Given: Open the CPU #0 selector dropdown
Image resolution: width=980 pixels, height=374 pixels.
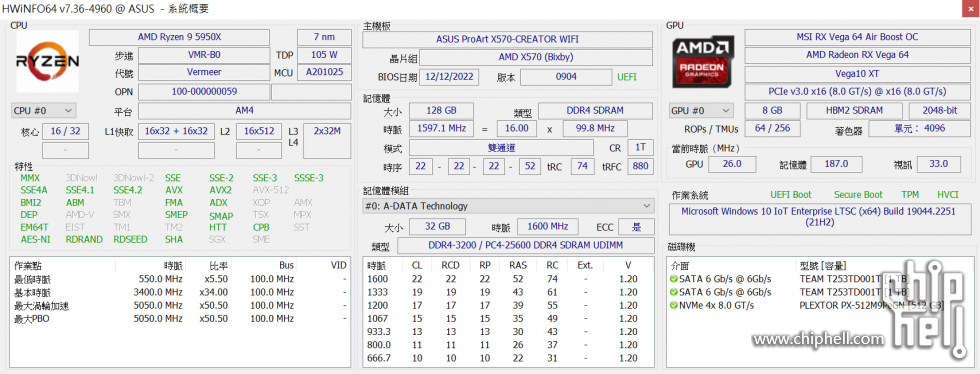Looking at the screenshot, I should coord(44,111).
